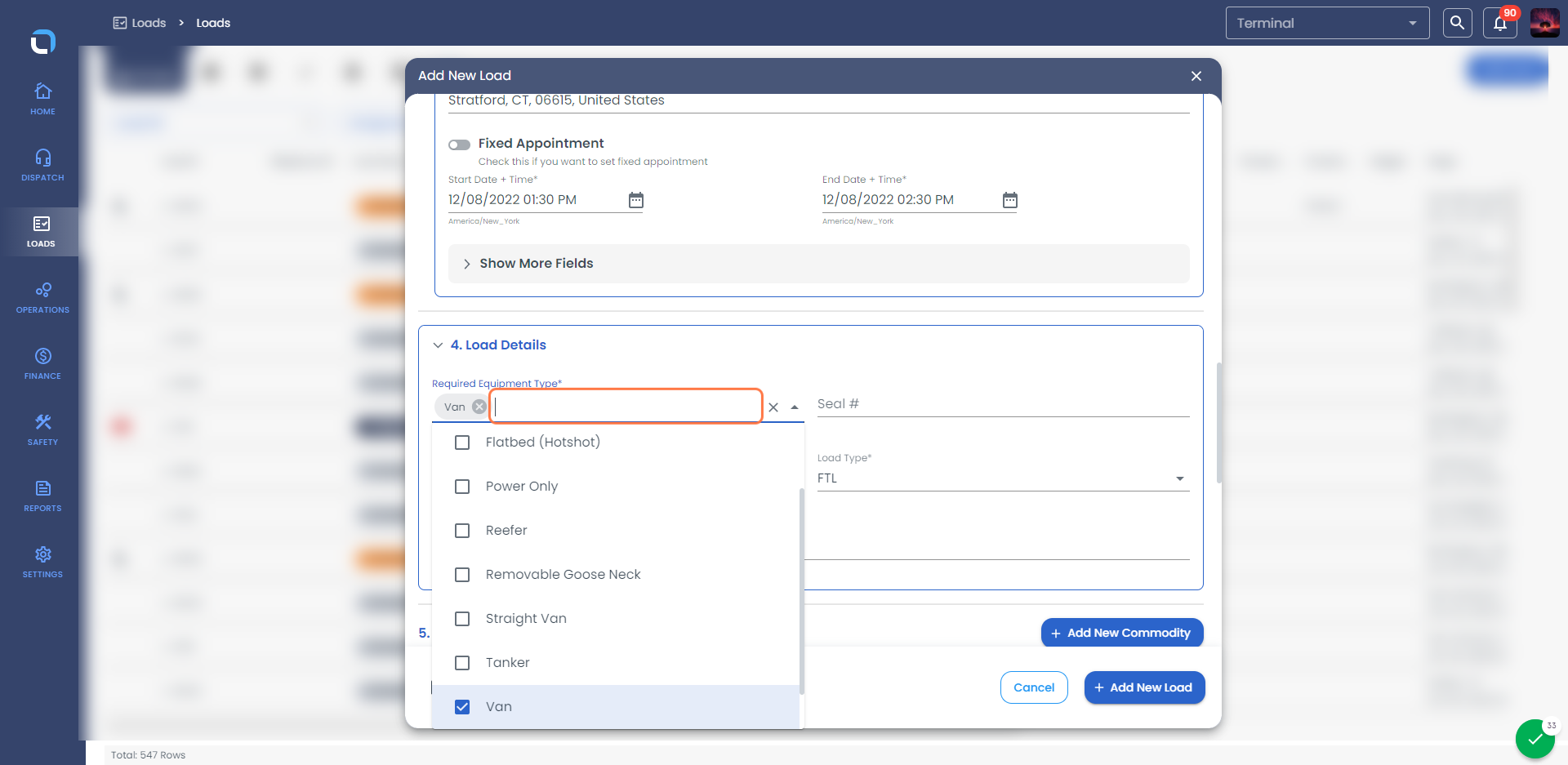This screenshot has height=765, width=1568.
Task: Open user profile avatar
Action: [1544, 23]
